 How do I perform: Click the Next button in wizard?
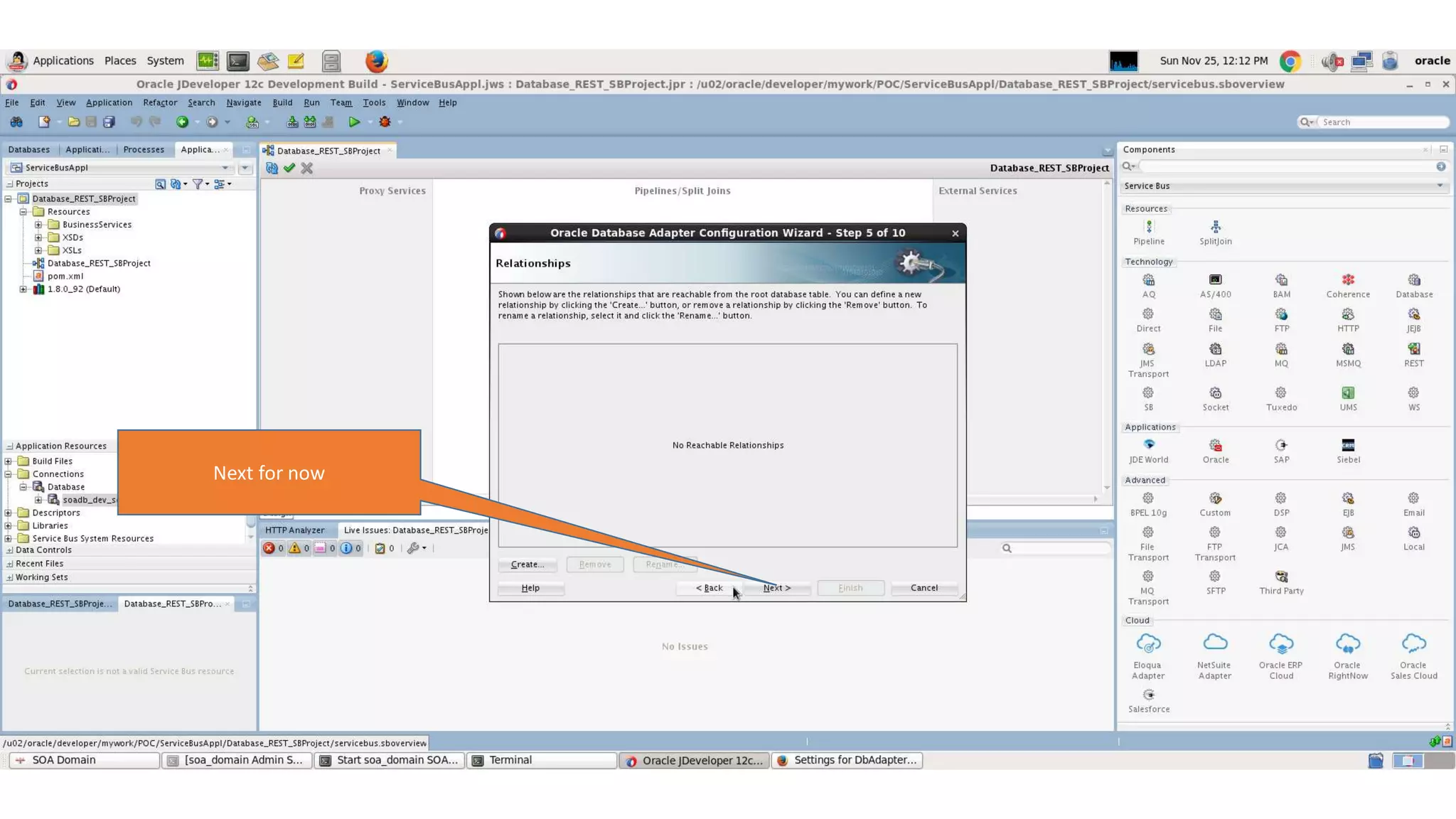pyautogui.click(x=776, y=588)
